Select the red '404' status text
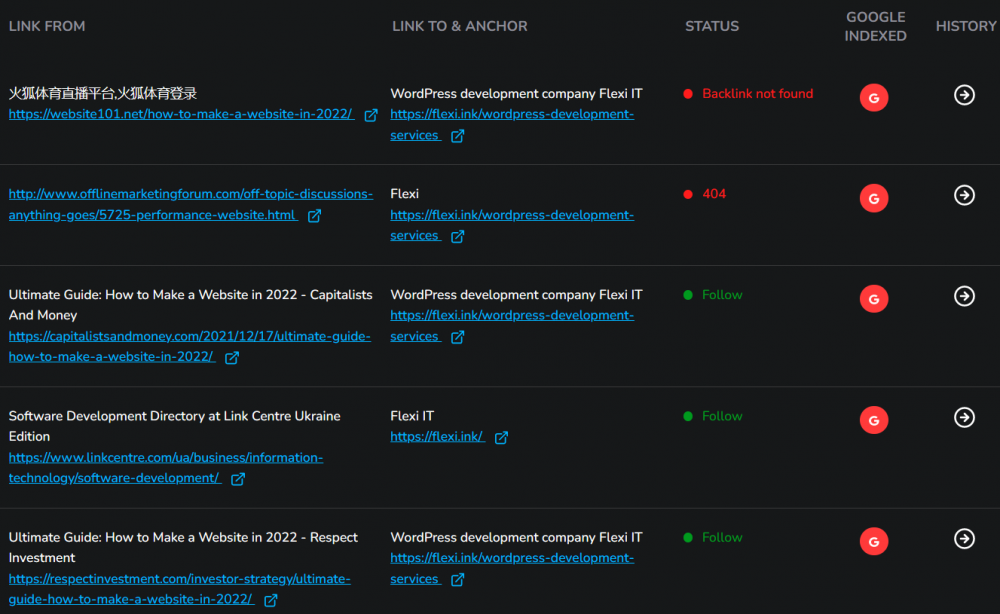Image resolution: width=1000 pixels, height=614 pixels. point(714,194)
